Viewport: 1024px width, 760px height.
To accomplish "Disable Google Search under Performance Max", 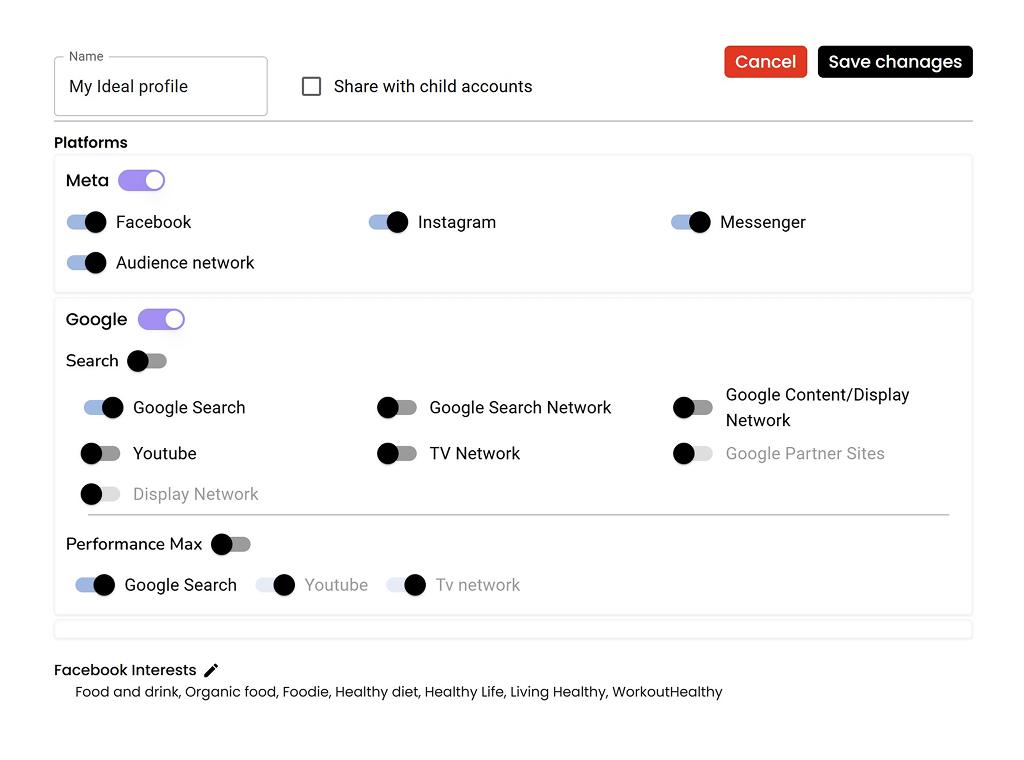I will click(94, 585).
